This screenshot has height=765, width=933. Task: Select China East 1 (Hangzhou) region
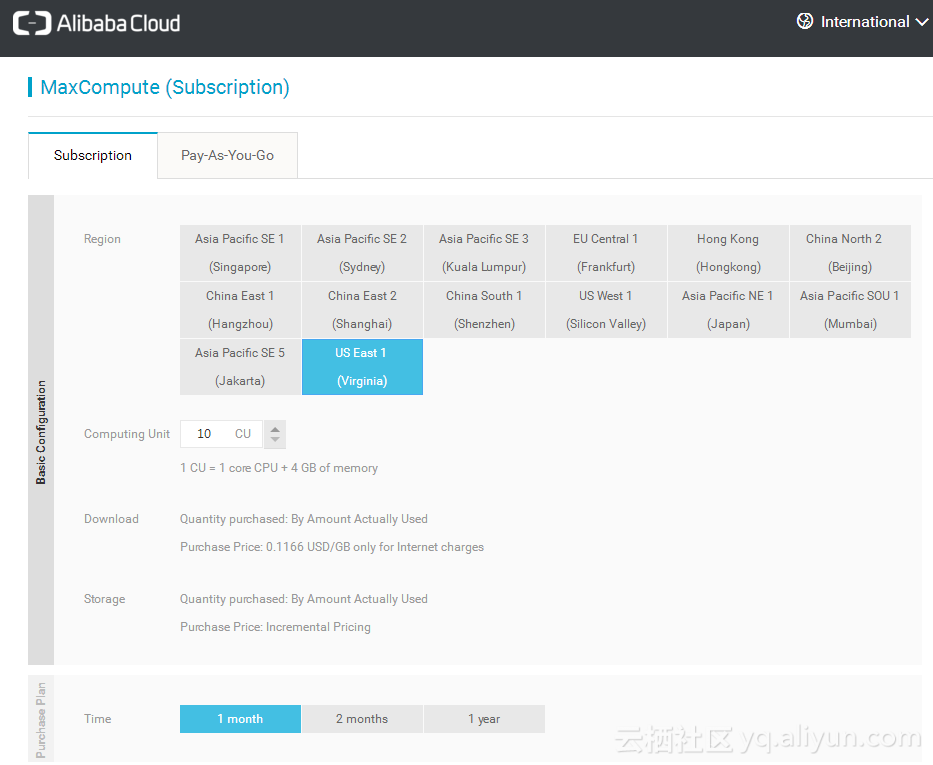click(x=240, y=310)
